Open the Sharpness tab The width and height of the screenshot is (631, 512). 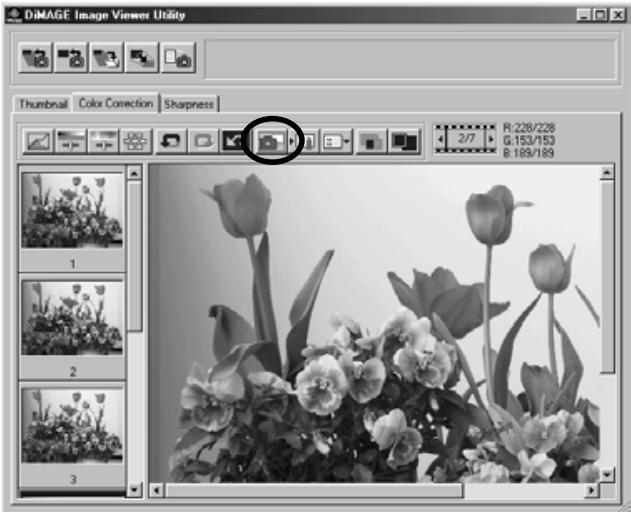coord(189,104)
